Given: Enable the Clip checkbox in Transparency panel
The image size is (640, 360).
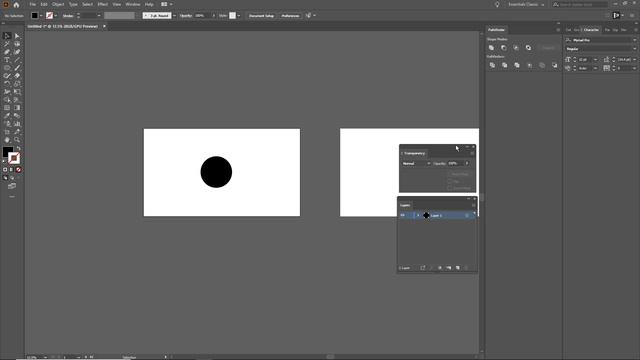Looking at the screenshot, I should pos(450,181).
